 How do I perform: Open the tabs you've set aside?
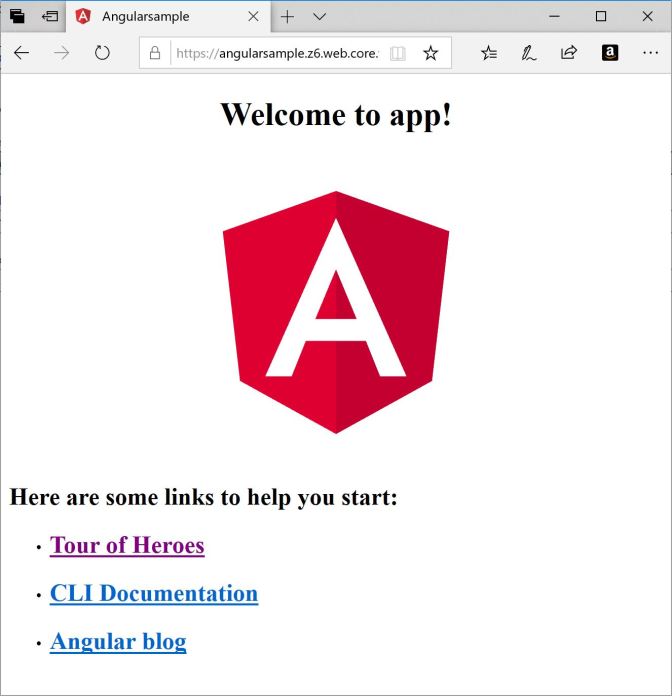click(x=17, y=16)
